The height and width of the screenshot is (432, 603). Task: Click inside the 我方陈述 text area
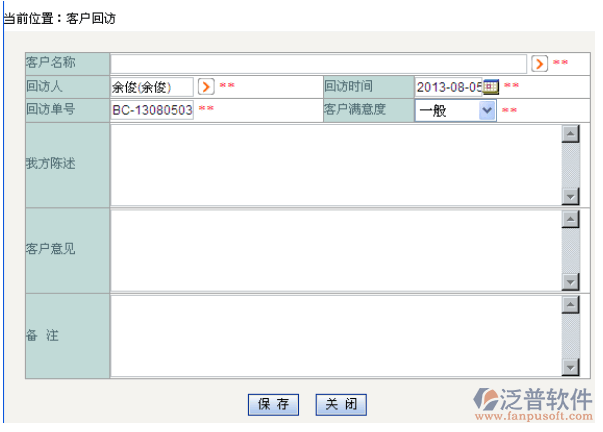pyautogui.click(x=336, y=165)
